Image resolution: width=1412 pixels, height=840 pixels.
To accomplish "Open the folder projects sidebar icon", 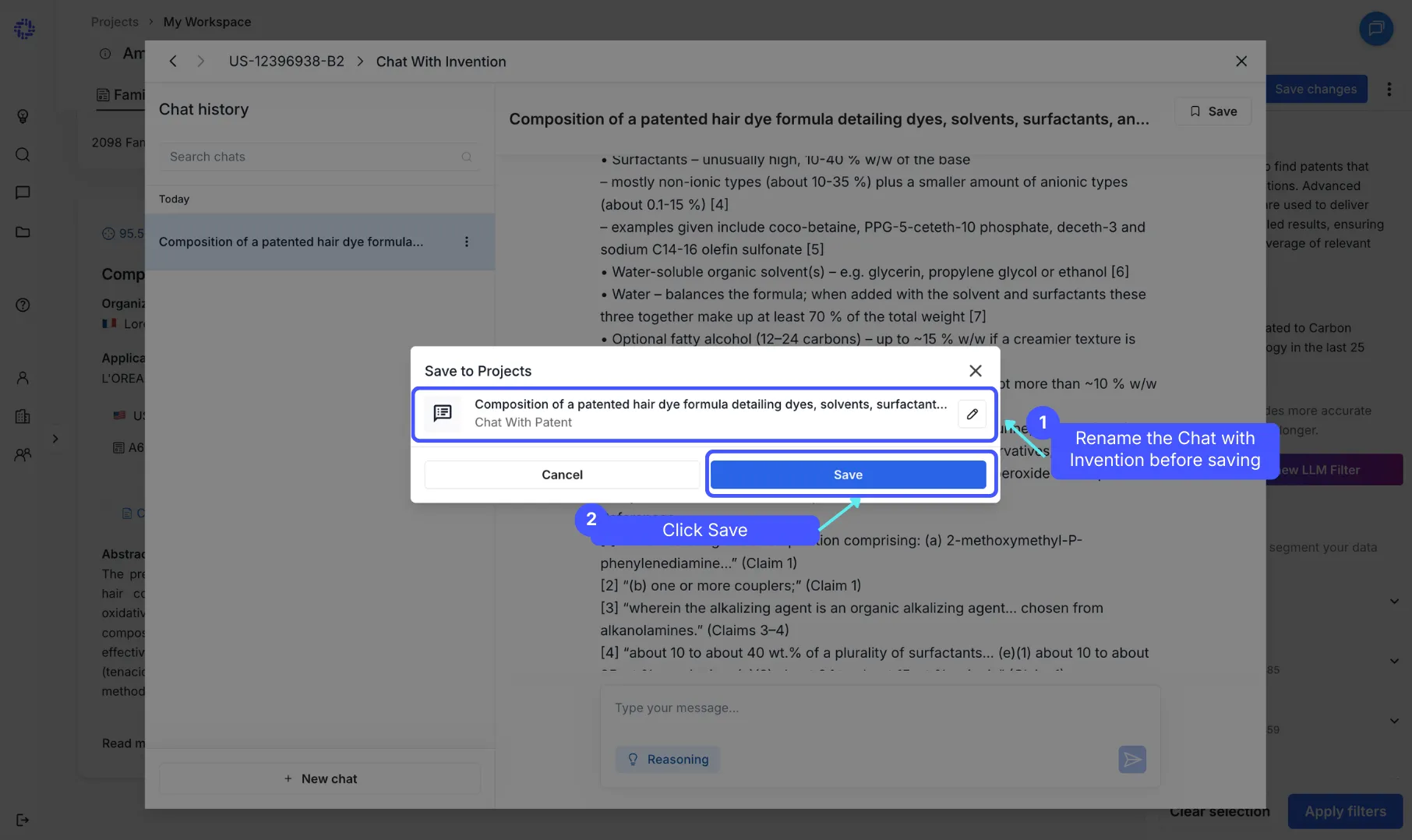I will tap(23, 231).
